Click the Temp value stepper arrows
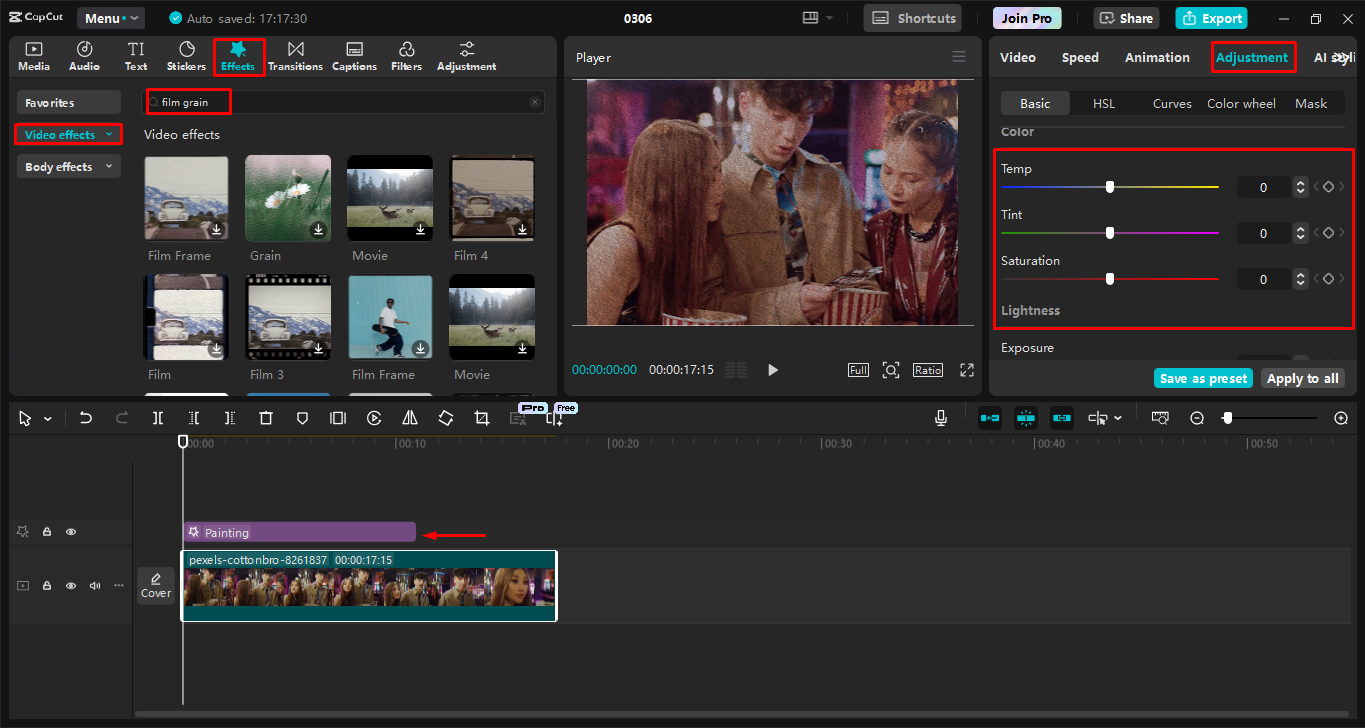The image size is (1365, 728). tap(1300, 187)
